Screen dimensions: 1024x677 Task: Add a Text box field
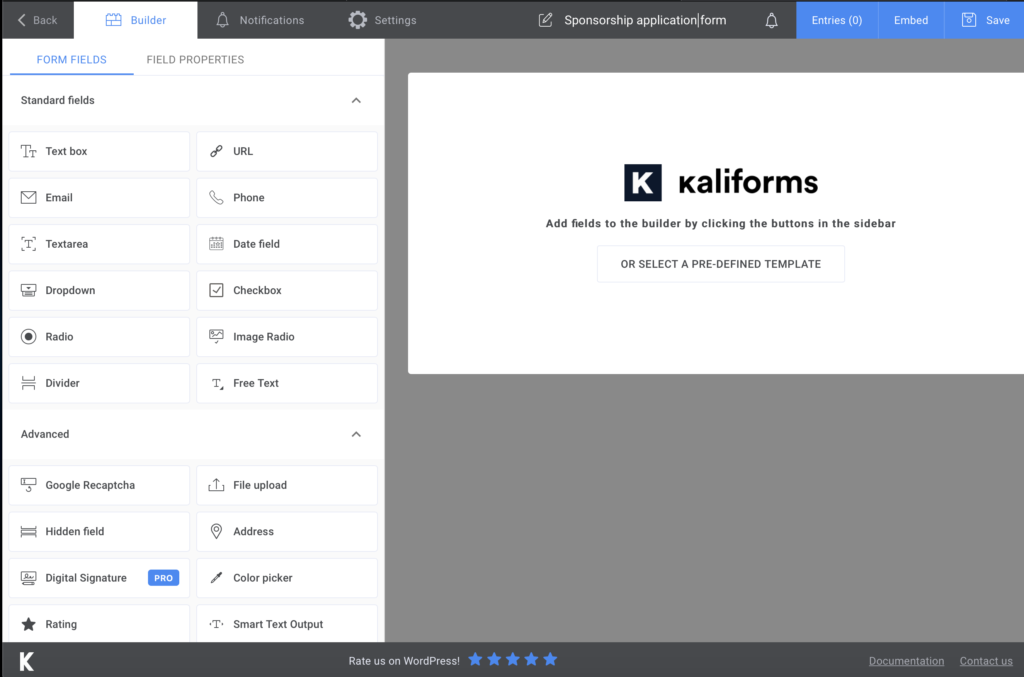(99, 151)
